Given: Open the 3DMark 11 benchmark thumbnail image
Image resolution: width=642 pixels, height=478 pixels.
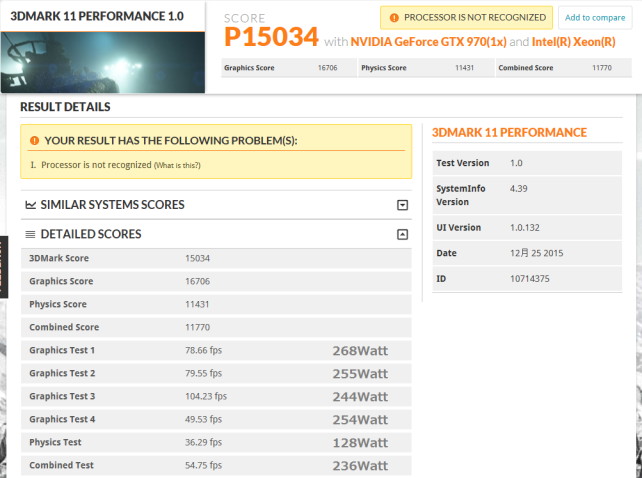Looking at the screenshot, I should [x=103, y=62].
